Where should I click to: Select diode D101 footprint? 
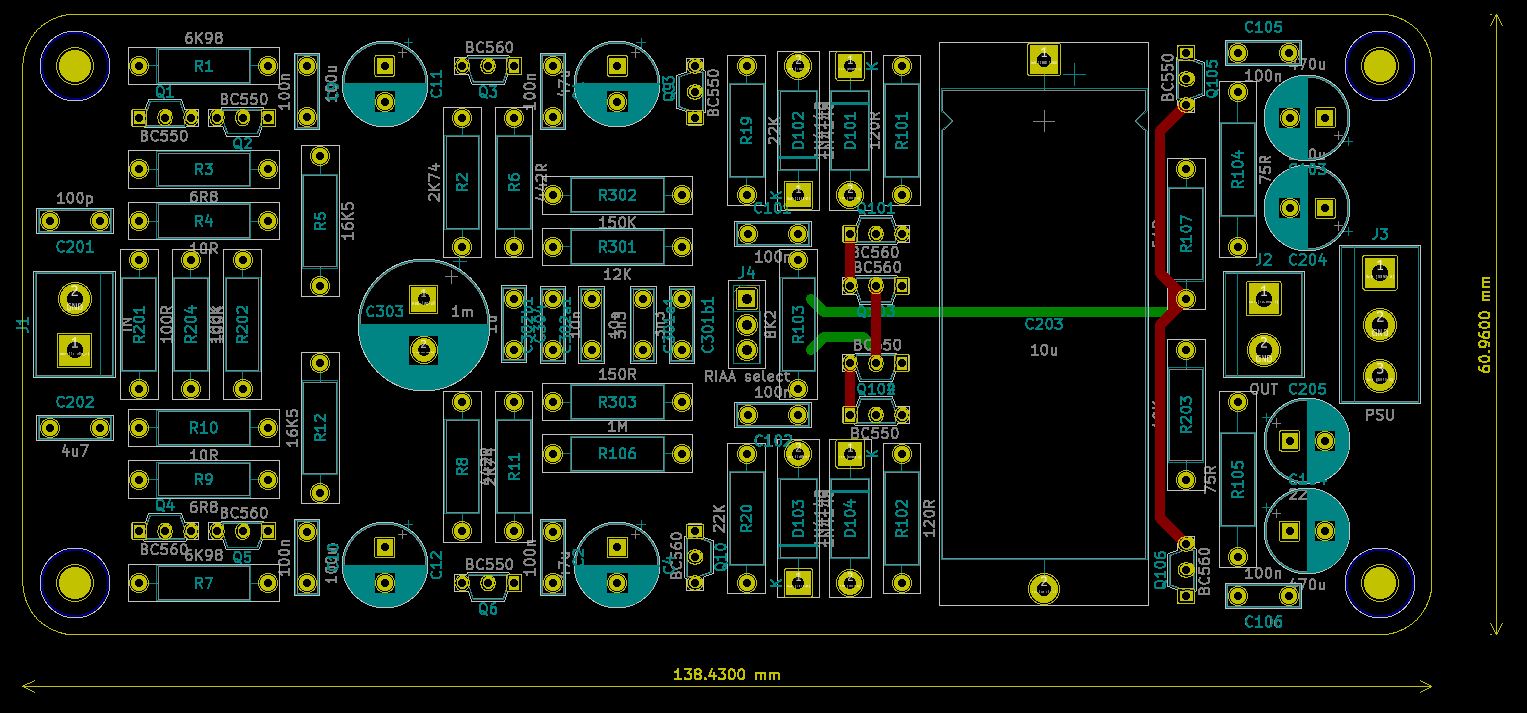coord(850,131)
